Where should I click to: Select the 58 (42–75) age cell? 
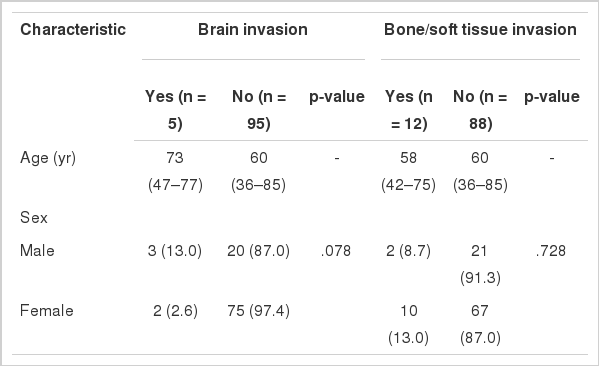(x=408, y=171)
